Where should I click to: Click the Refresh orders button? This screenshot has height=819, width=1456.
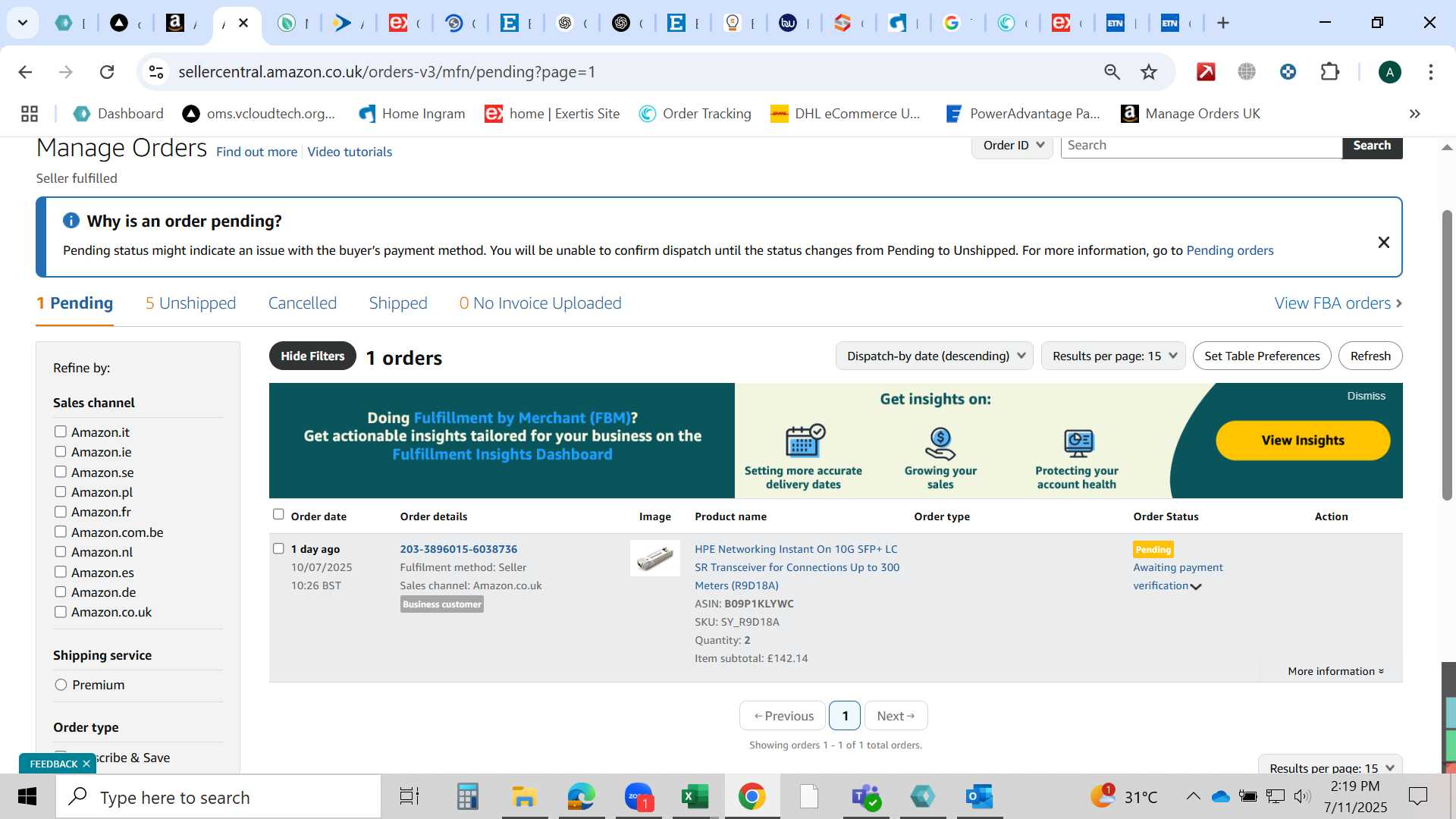tap(1370, 356)
